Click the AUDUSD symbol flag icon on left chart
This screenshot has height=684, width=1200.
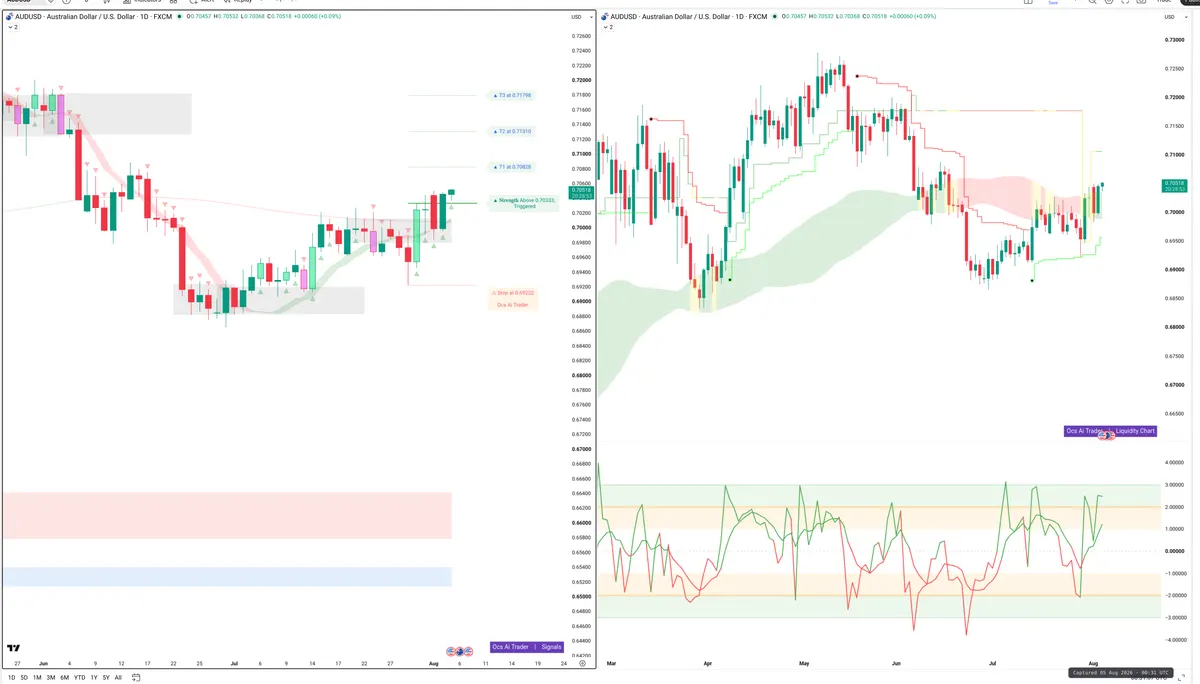(8, 17)
